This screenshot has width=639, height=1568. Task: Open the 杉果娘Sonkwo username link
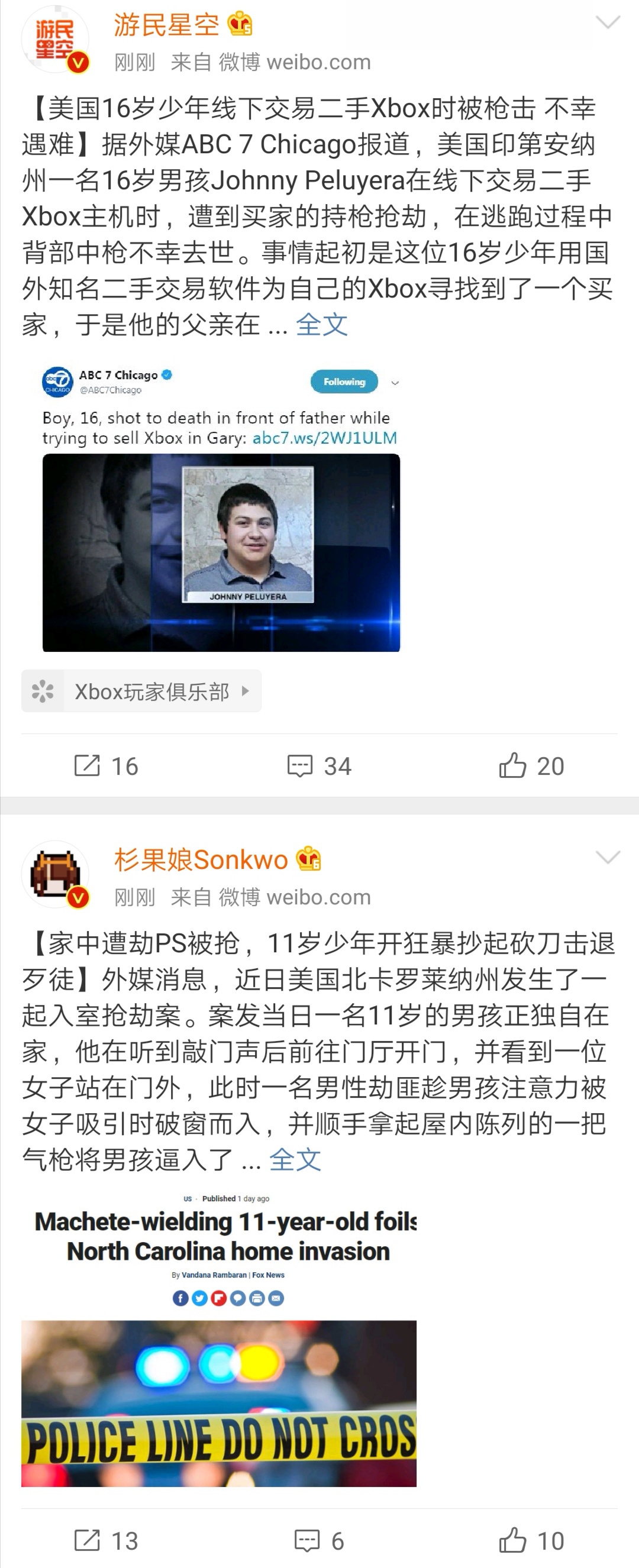pyautogui.click(x=201, y=859)
